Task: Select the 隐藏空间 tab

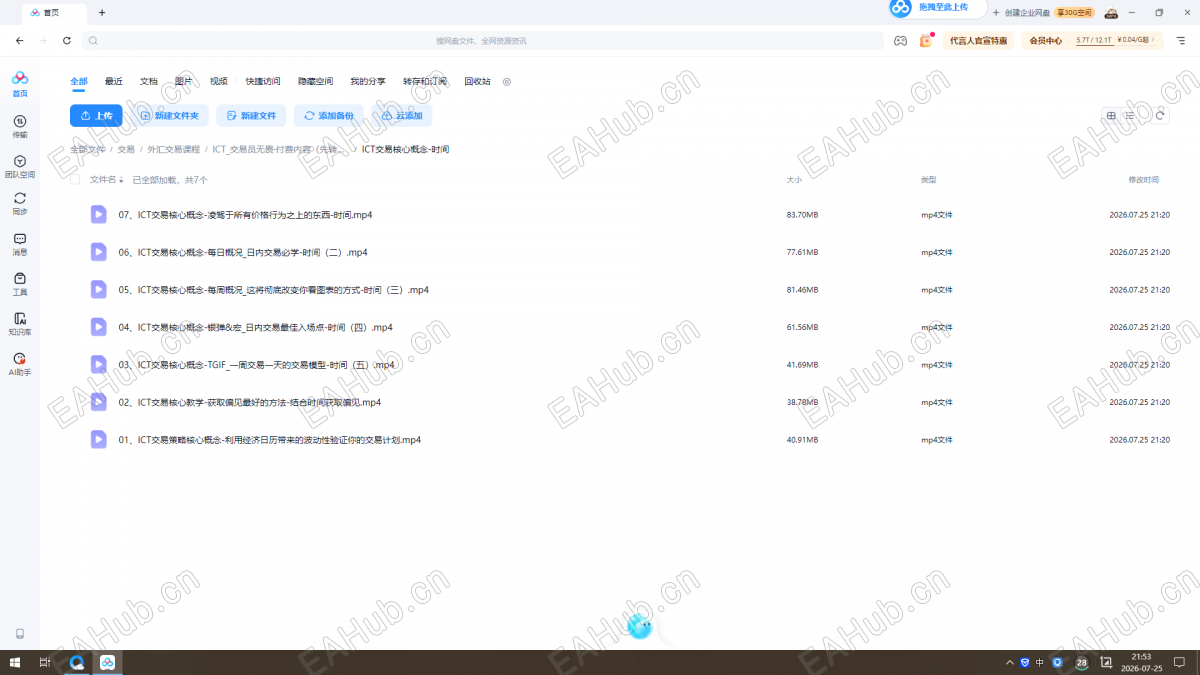Action: (x=315, y=81)
